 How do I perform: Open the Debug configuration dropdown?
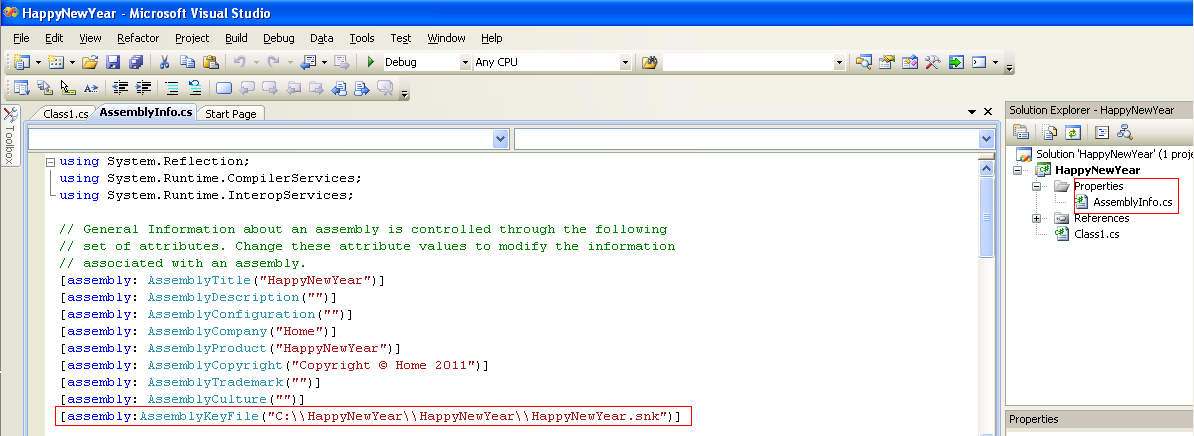465,62
